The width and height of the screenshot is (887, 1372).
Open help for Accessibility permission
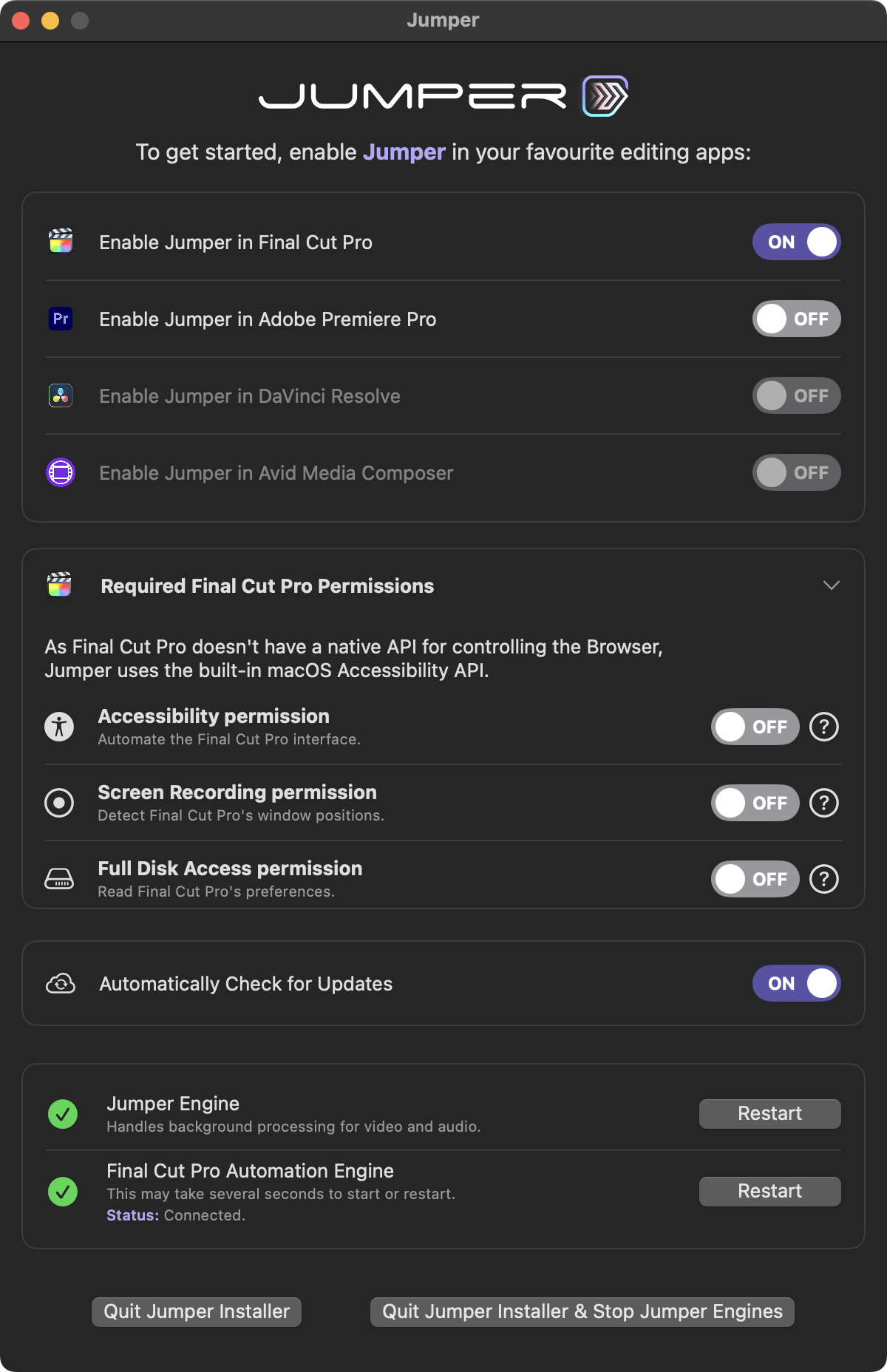pyautogui.click(x=823, y=727)
